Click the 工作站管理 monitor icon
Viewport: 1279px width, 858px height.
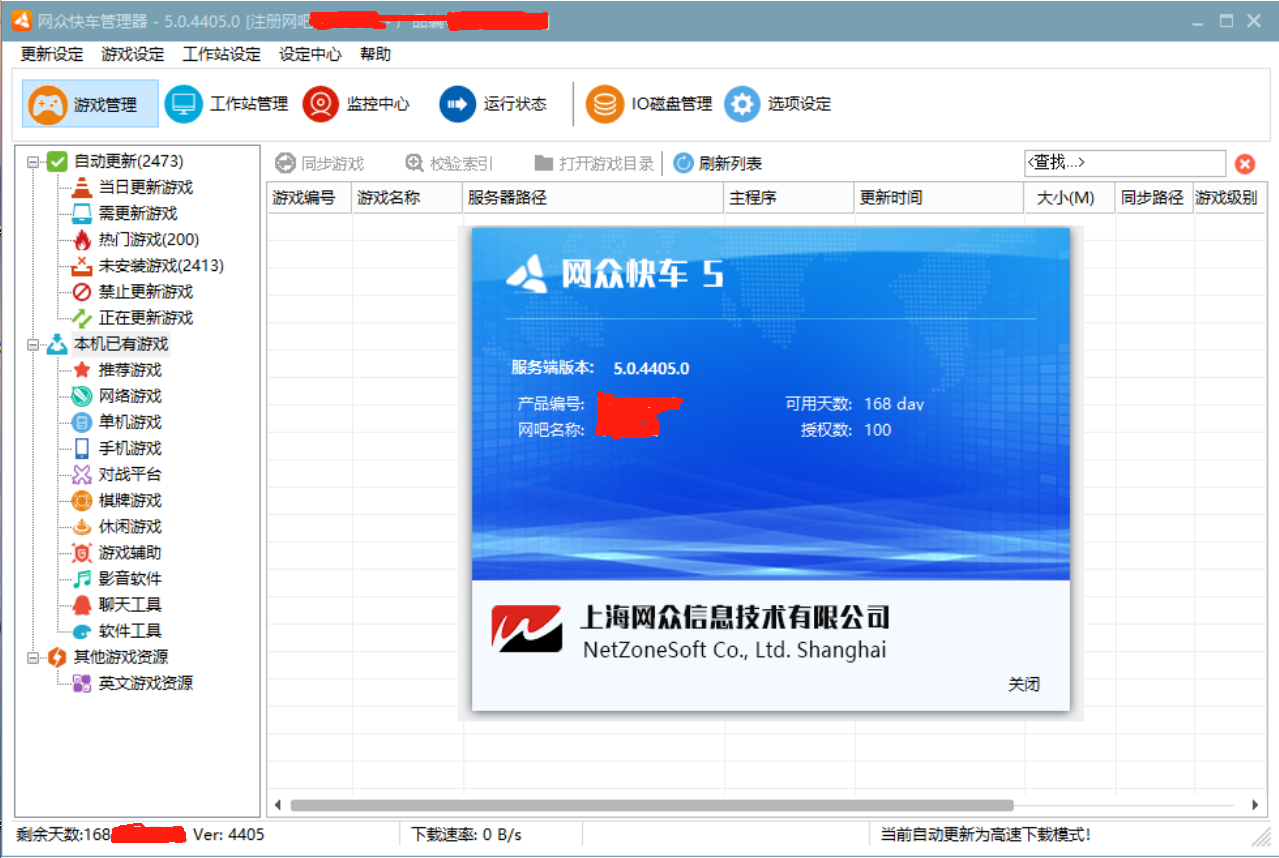pyautogui.click(x=183, y=104)
